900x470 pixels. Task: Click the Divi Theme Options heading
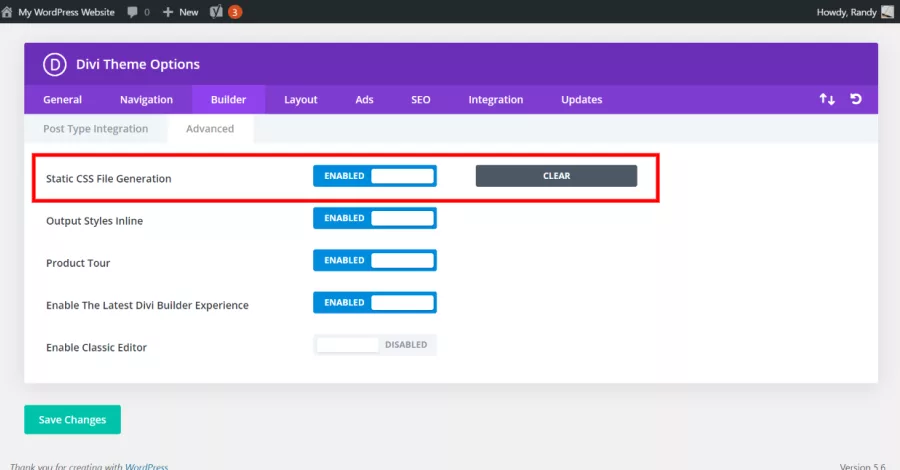138,64
